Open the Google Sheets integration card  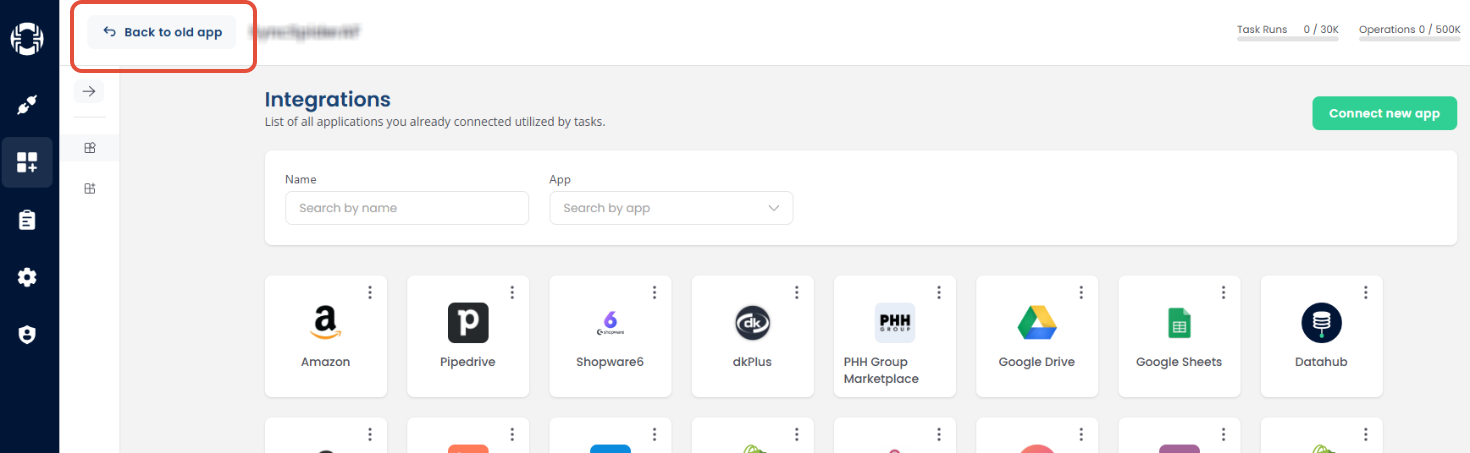tap(1179, 336)
